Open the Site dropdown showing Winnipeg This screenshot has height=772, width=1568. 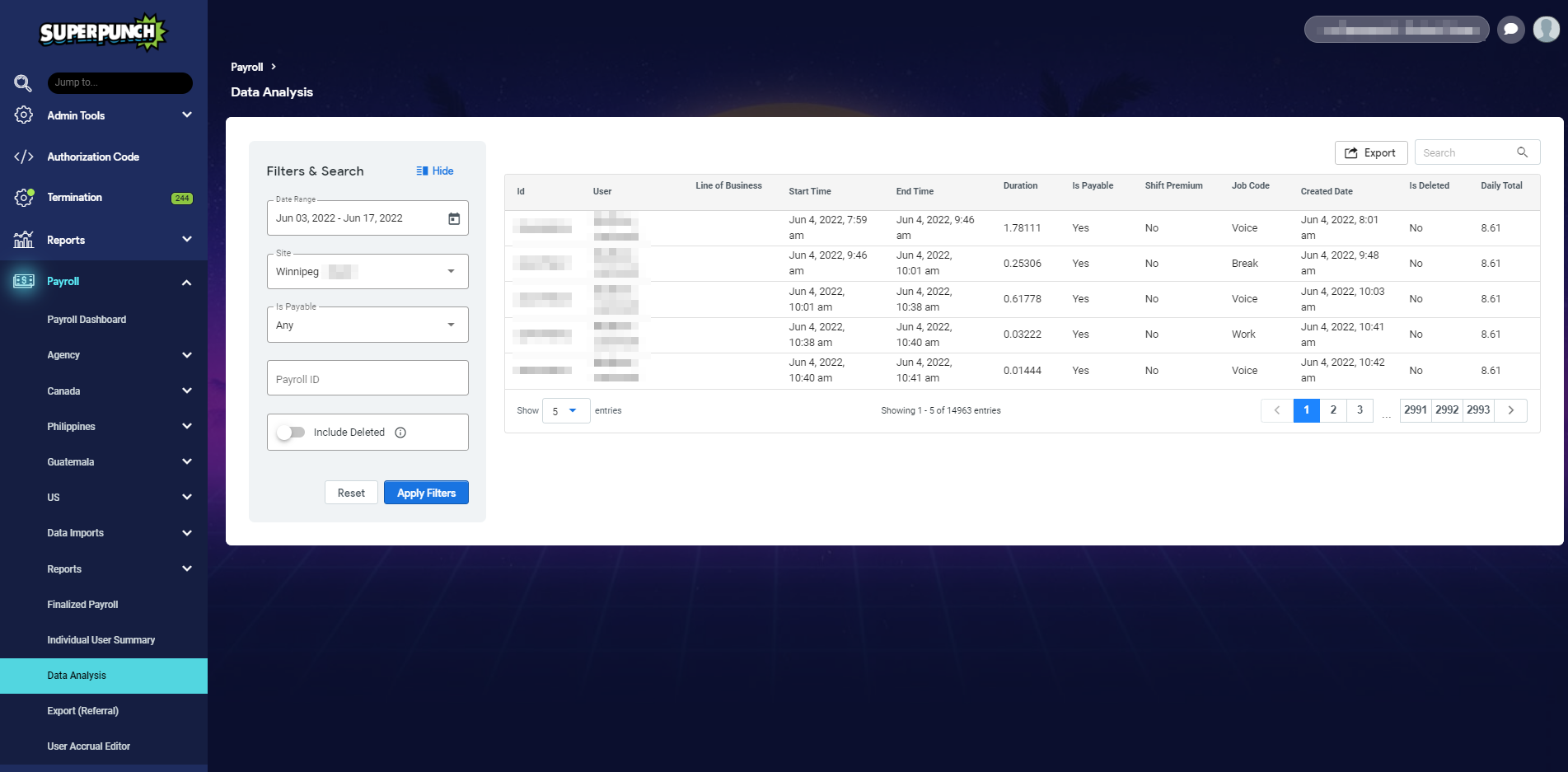tap(367, 272)
